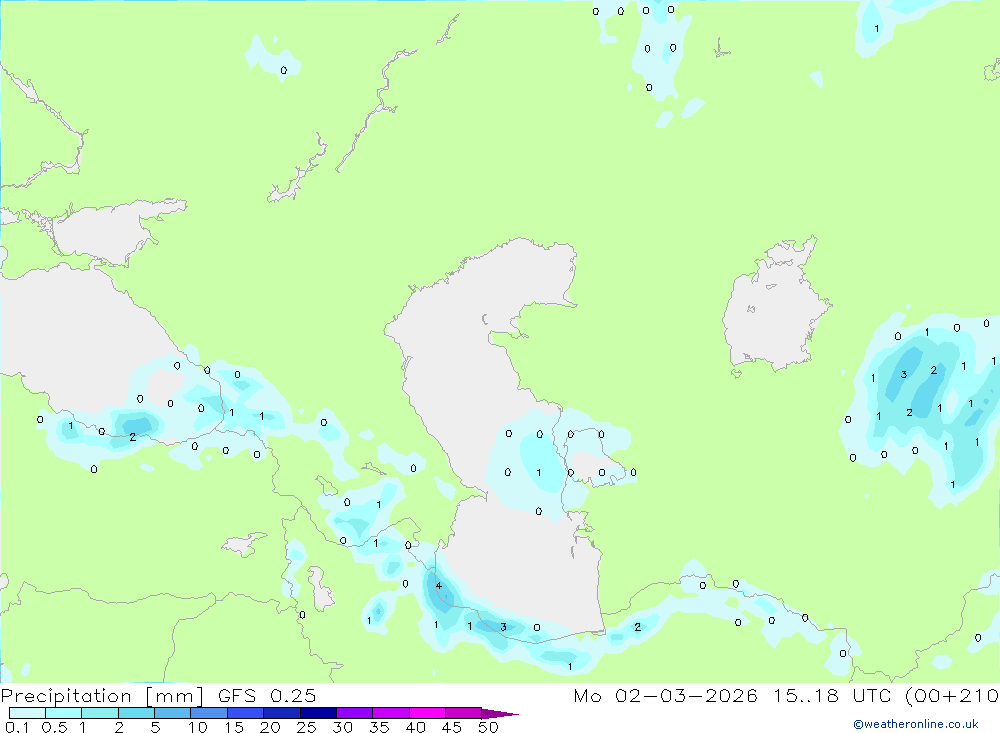Image resolution: width=1000 pixels, height=733 pixels.
Task: Click the "(00+210" forecast offset text
Action: pyautogui.click(x=953, y=696)
